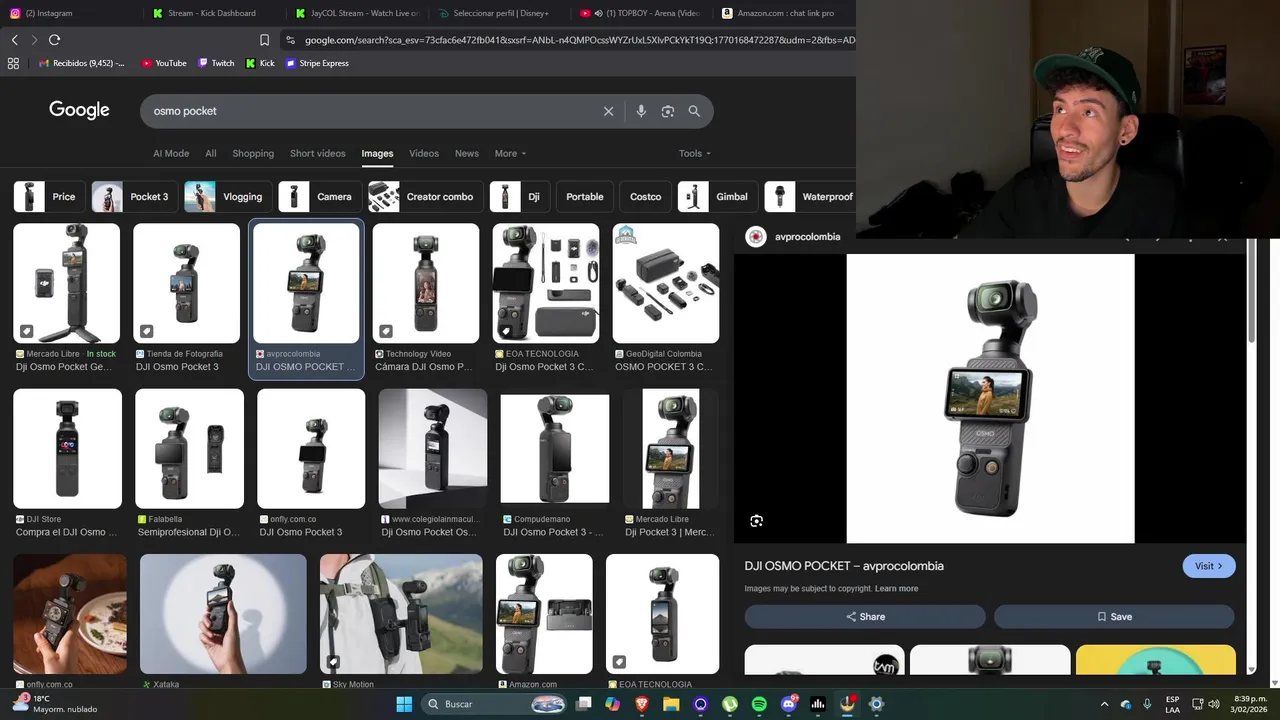The width and height of the screenshot is (1280, 720).
Task: Expand the Tools dropdown
Action: (x=695, y=153)
